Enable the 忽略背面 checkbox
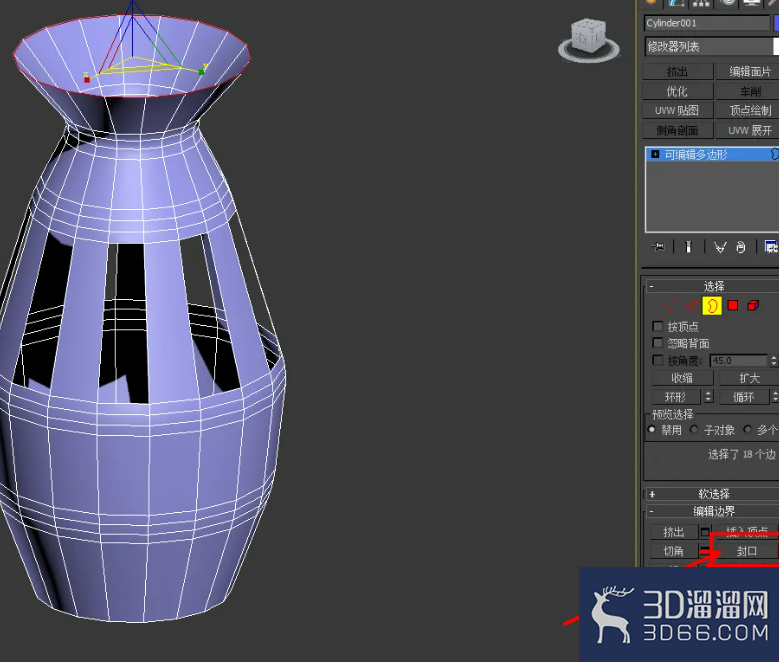The image size is (779, 662). 657,343
